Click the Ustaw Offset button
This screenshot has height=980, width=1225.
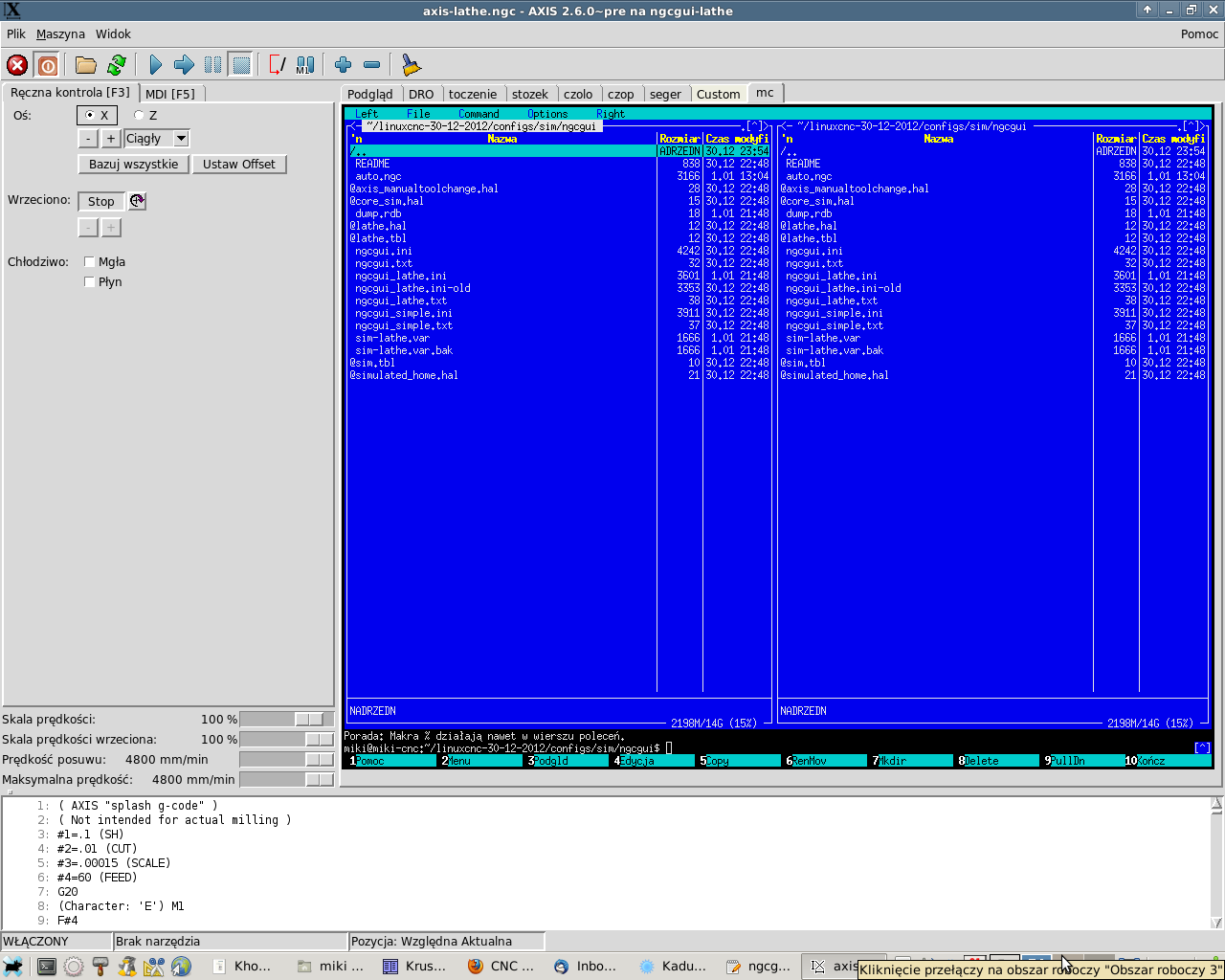click(x=239, y=165)
